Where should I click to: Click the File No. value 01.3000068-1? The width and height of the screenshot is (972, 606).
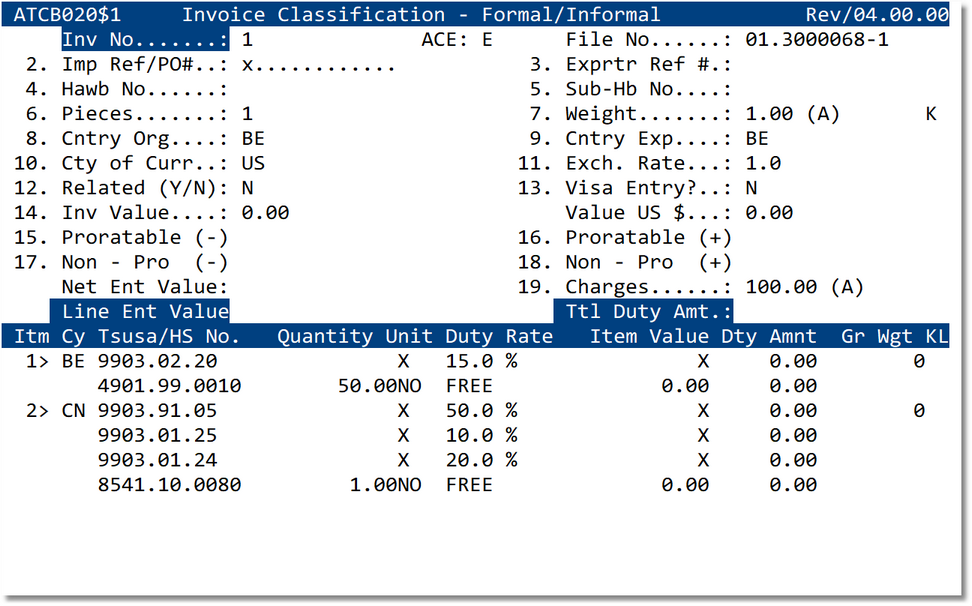click(816, 40)
